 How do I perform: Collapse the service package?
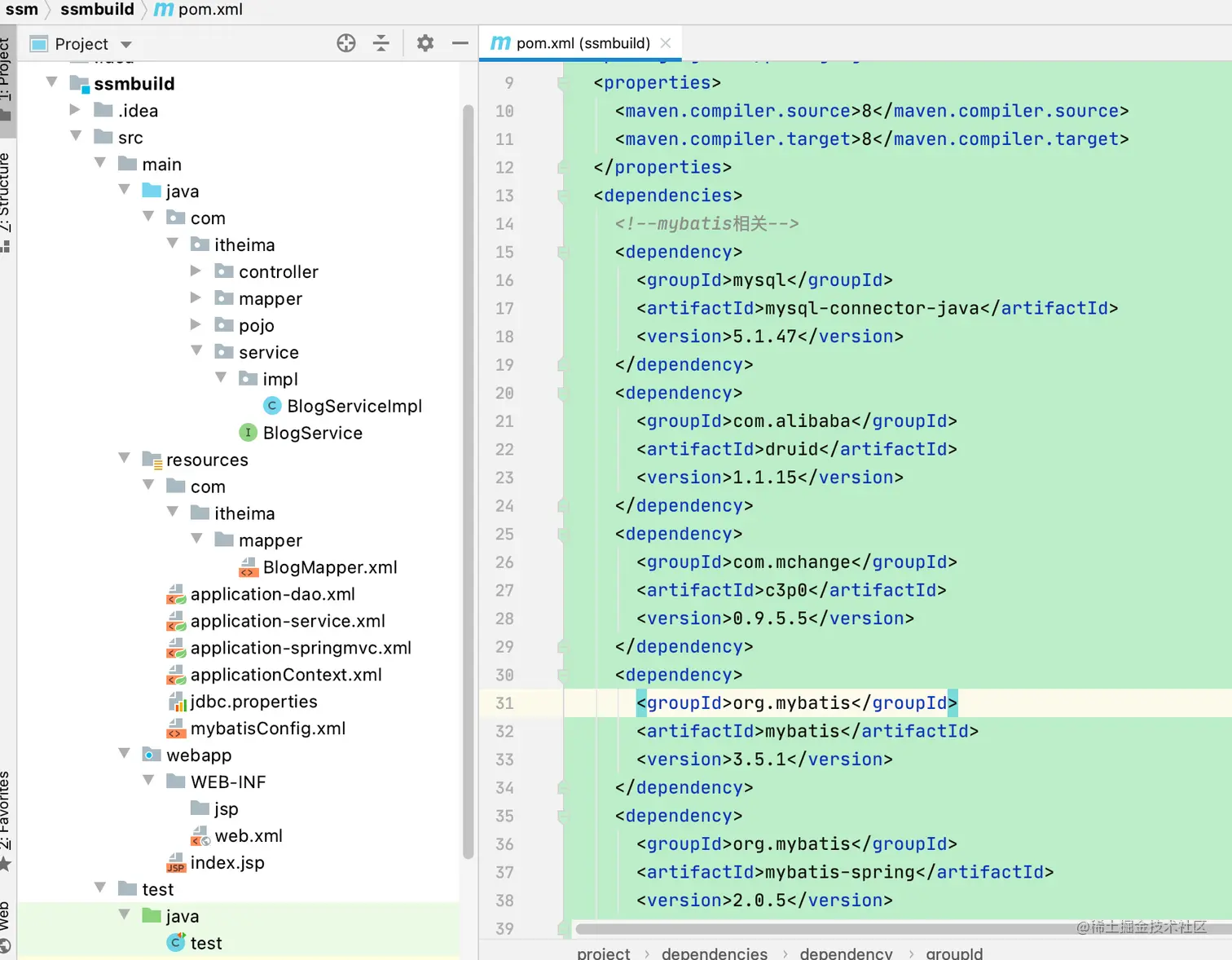[196, 351]
